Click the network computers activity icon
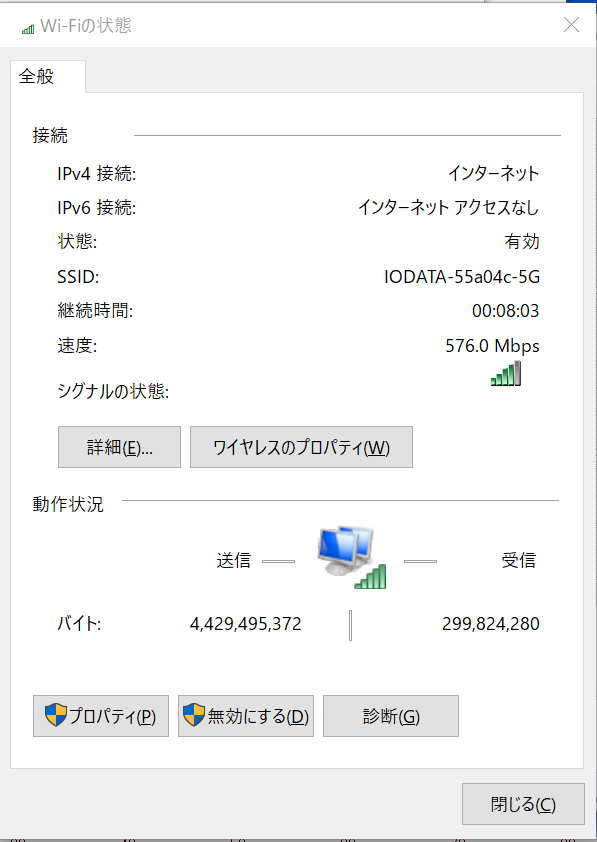597x842 pixels. click(352, 557)
